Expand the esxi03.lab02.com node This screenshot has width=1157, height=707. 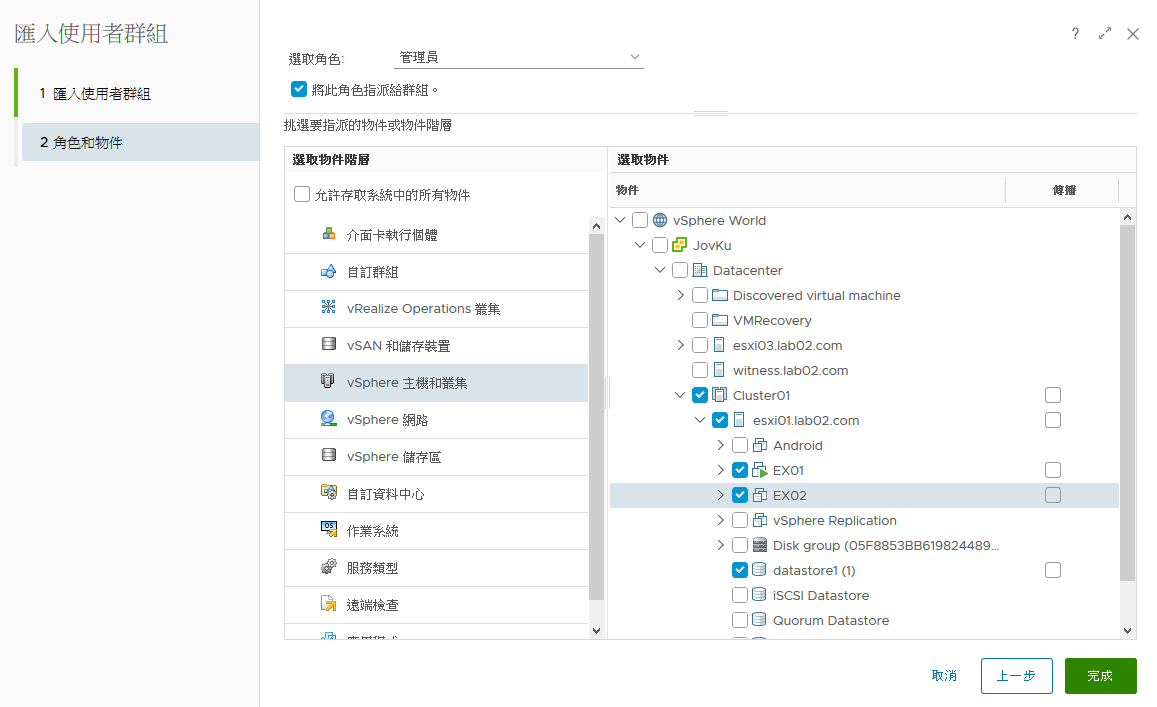680,345
